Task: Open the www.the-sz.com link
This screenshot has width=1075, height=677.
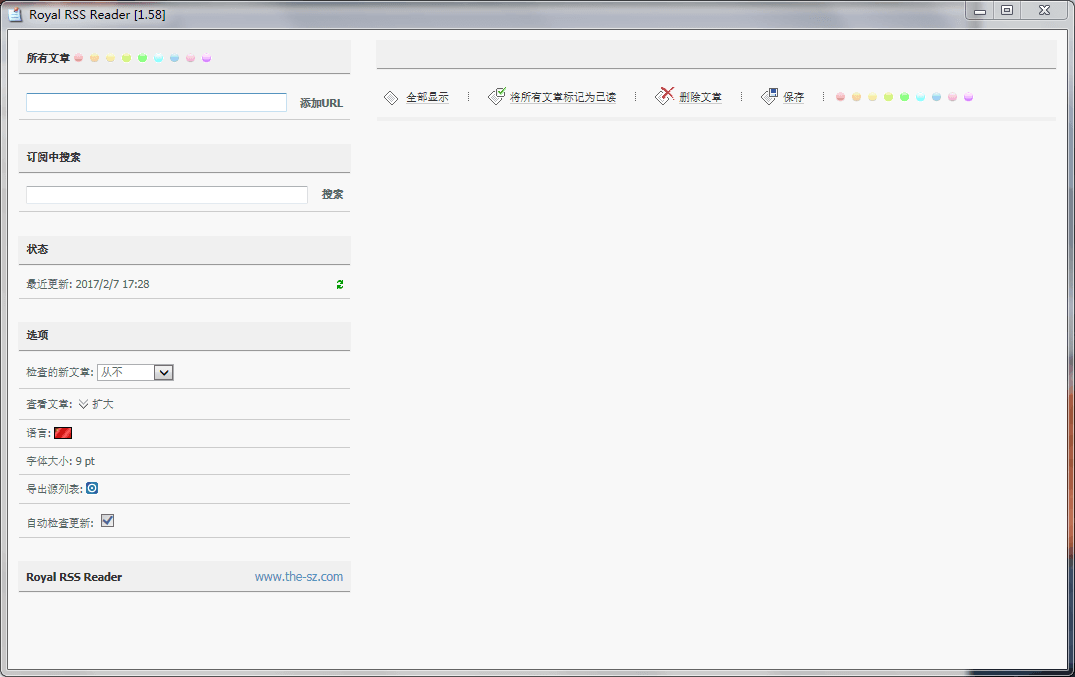Action: pyautogui.click(x=298, y=576)
